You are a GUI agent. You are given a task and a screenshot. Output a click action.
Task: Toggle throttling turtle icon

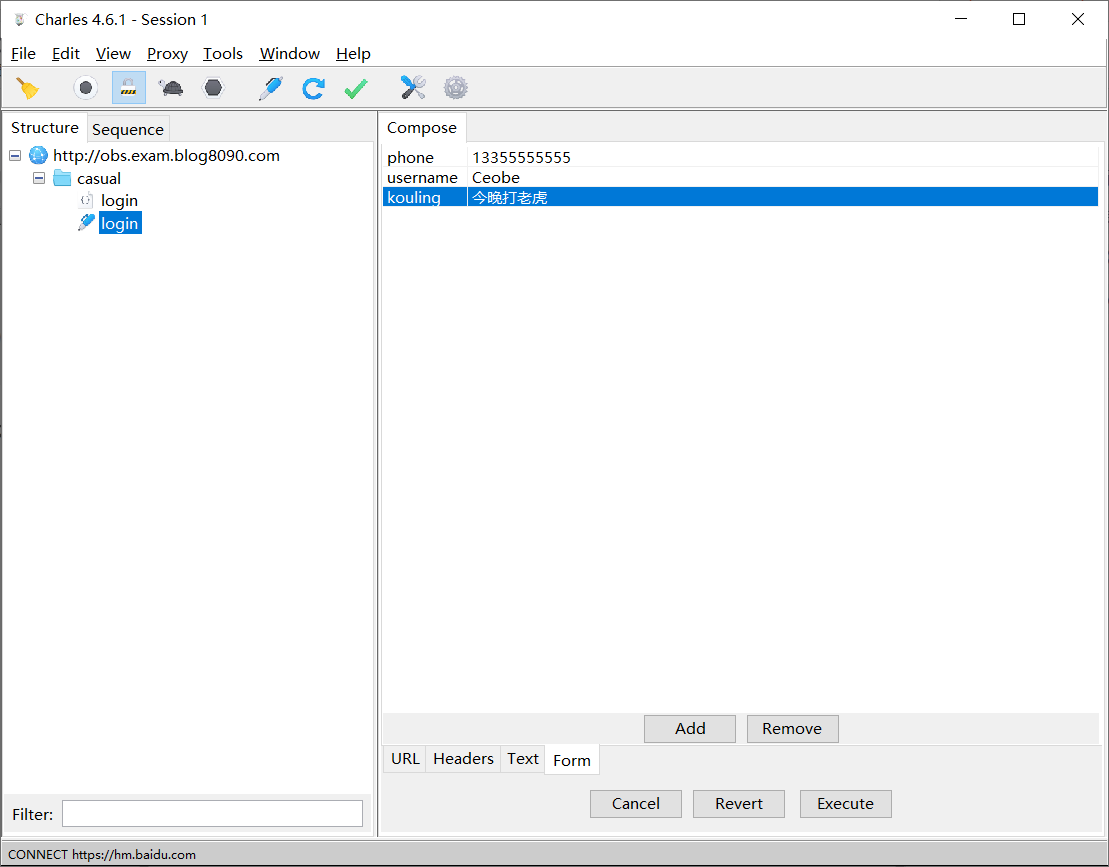[170, 88]
